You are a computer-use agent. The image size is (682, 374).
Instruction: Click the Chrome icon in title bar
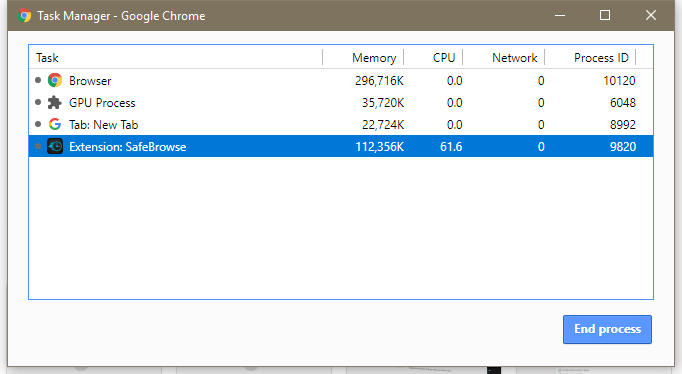[x=24, y=16]
